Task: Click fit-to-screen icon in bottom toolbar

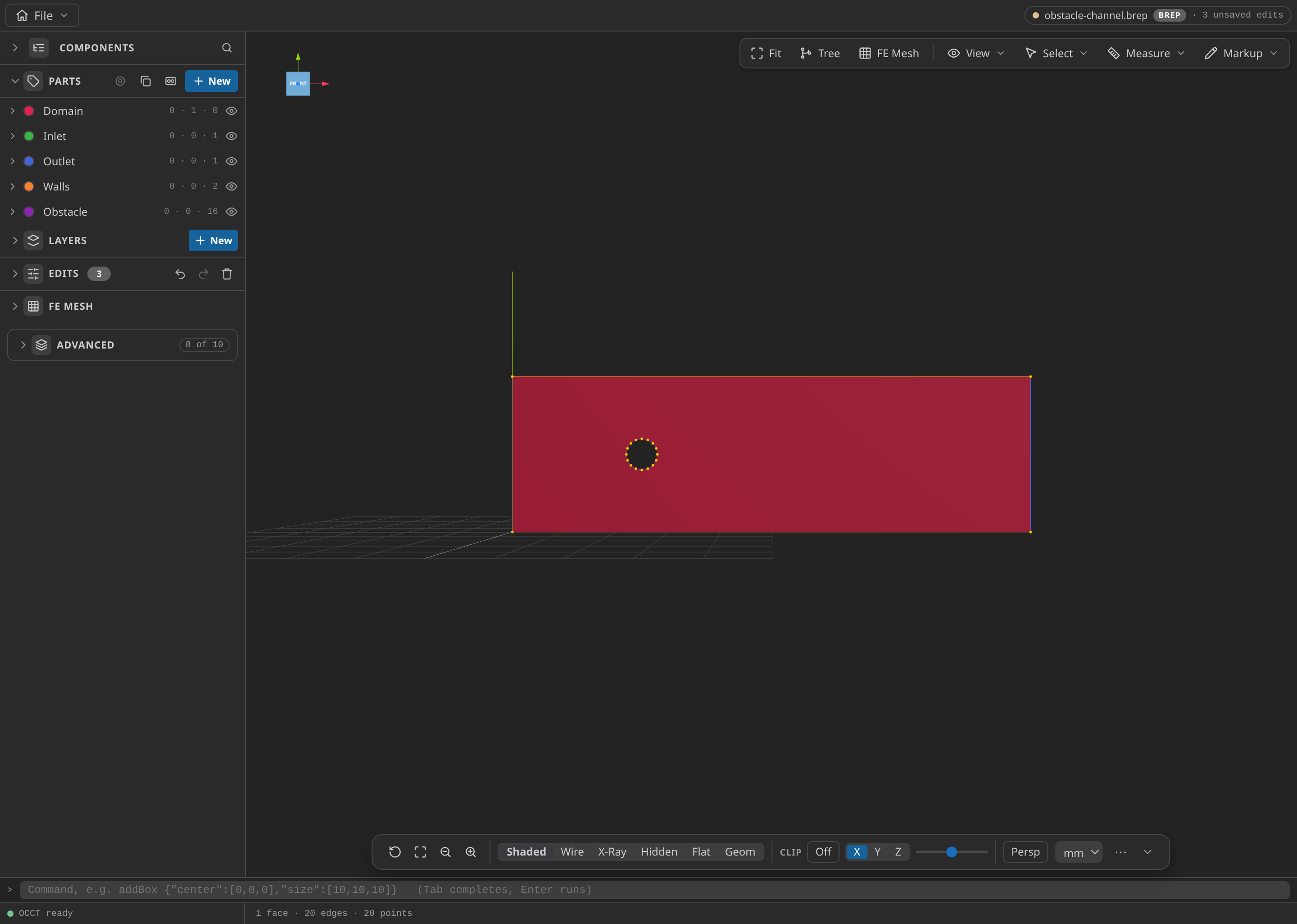Action: tap(420, 852)
